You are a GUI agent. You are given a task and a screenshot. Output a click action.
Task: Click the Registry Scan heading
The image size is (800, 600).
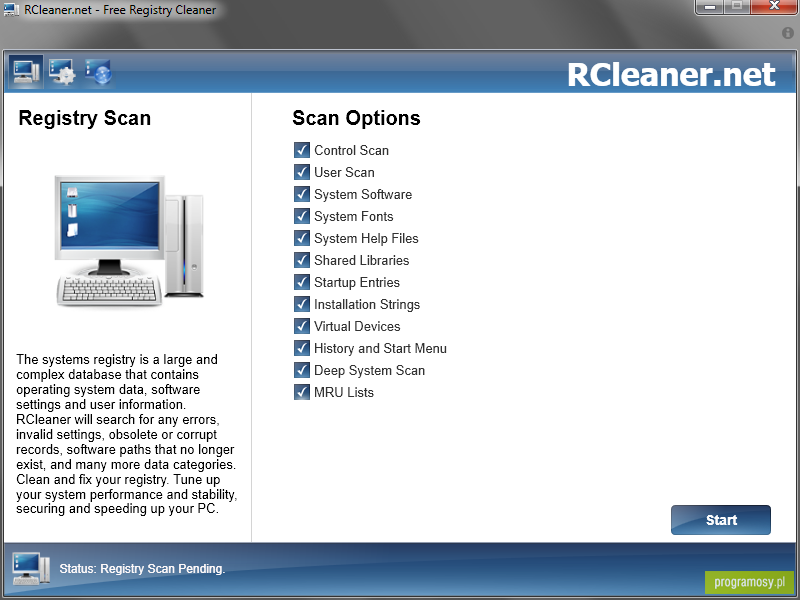coord(85,118)
